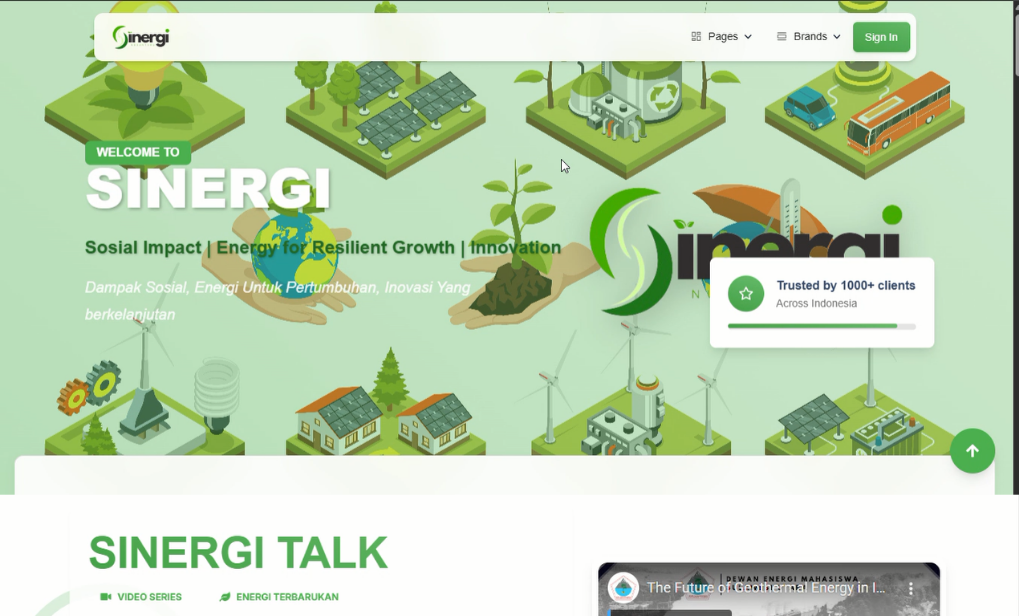Click the Sosial Impact tagline text

(x=323, y=248)
